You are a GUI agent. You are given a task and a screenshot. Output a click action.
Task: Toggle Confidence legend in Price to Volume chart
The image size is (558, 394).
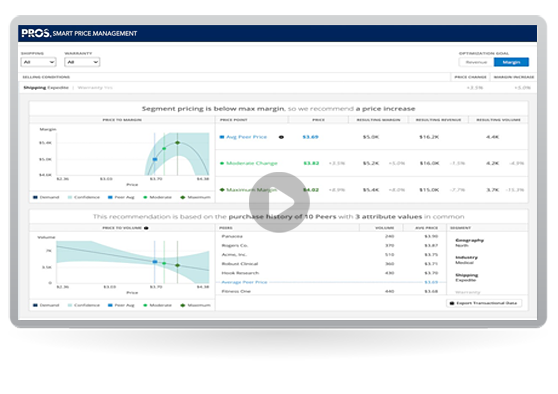coord(84,305)
